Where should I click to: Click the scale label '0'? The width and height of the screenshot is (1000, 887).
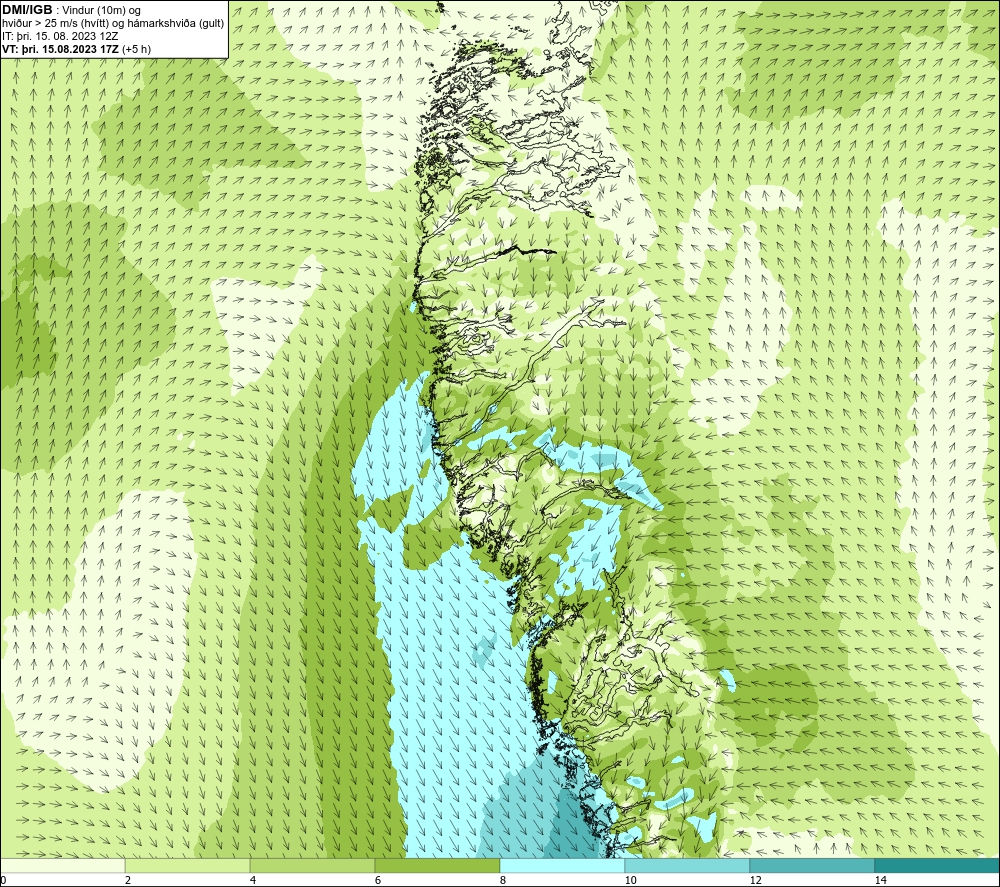(x=4, y=880)
